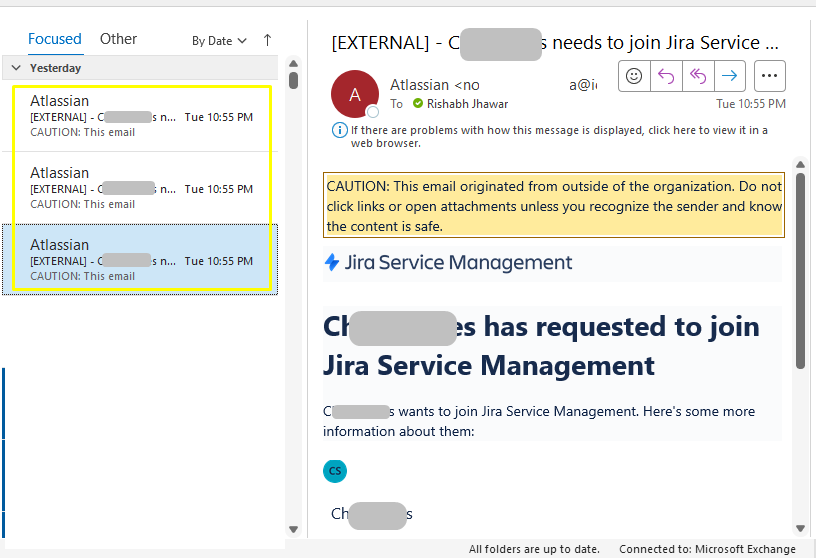Viewport: 816px width, 558px height.
Task: Click 'Connected to: Microsoft Exchange' status
Action: [707, 549]
